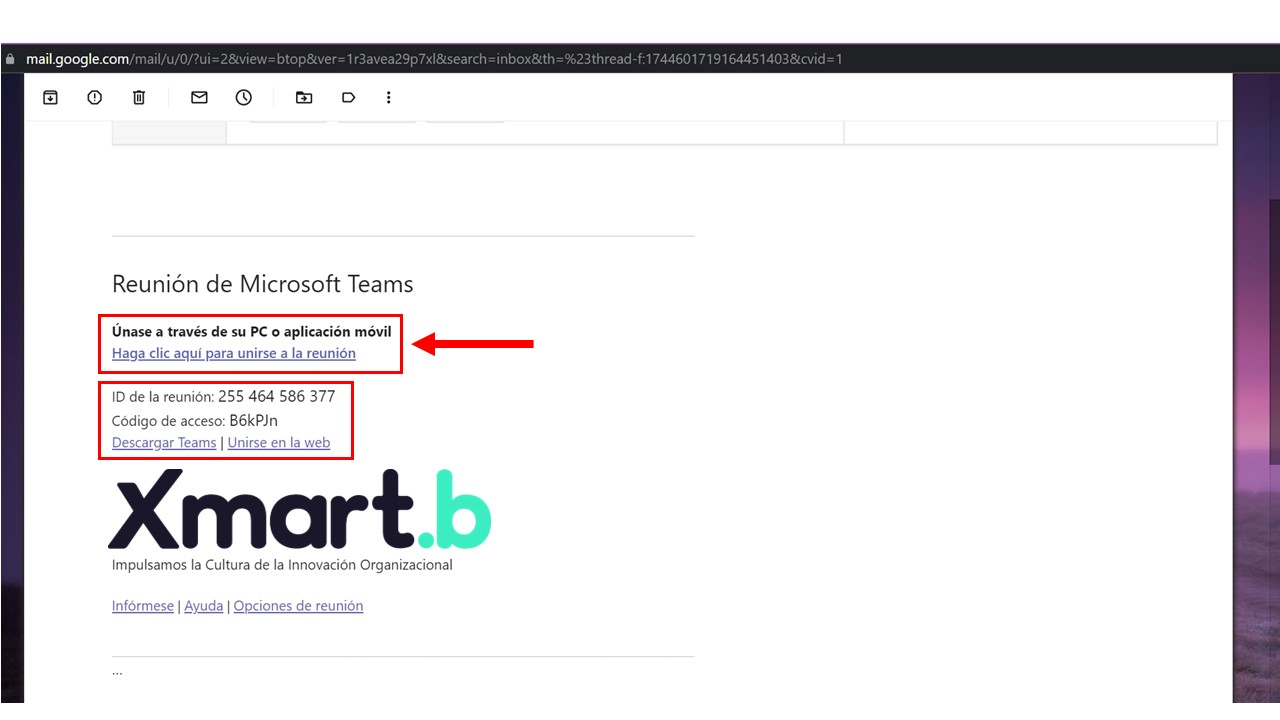Move to folder with the folder-arrow icon

coord(304,97)
